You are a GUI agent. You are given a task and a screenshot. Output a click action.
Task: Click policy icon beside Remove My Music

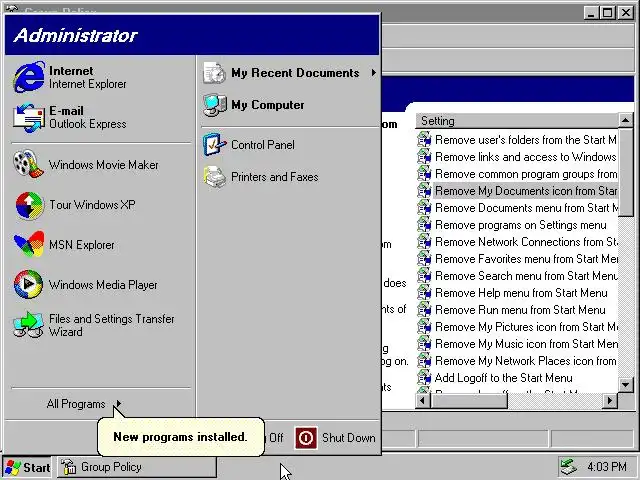(424, 344)
